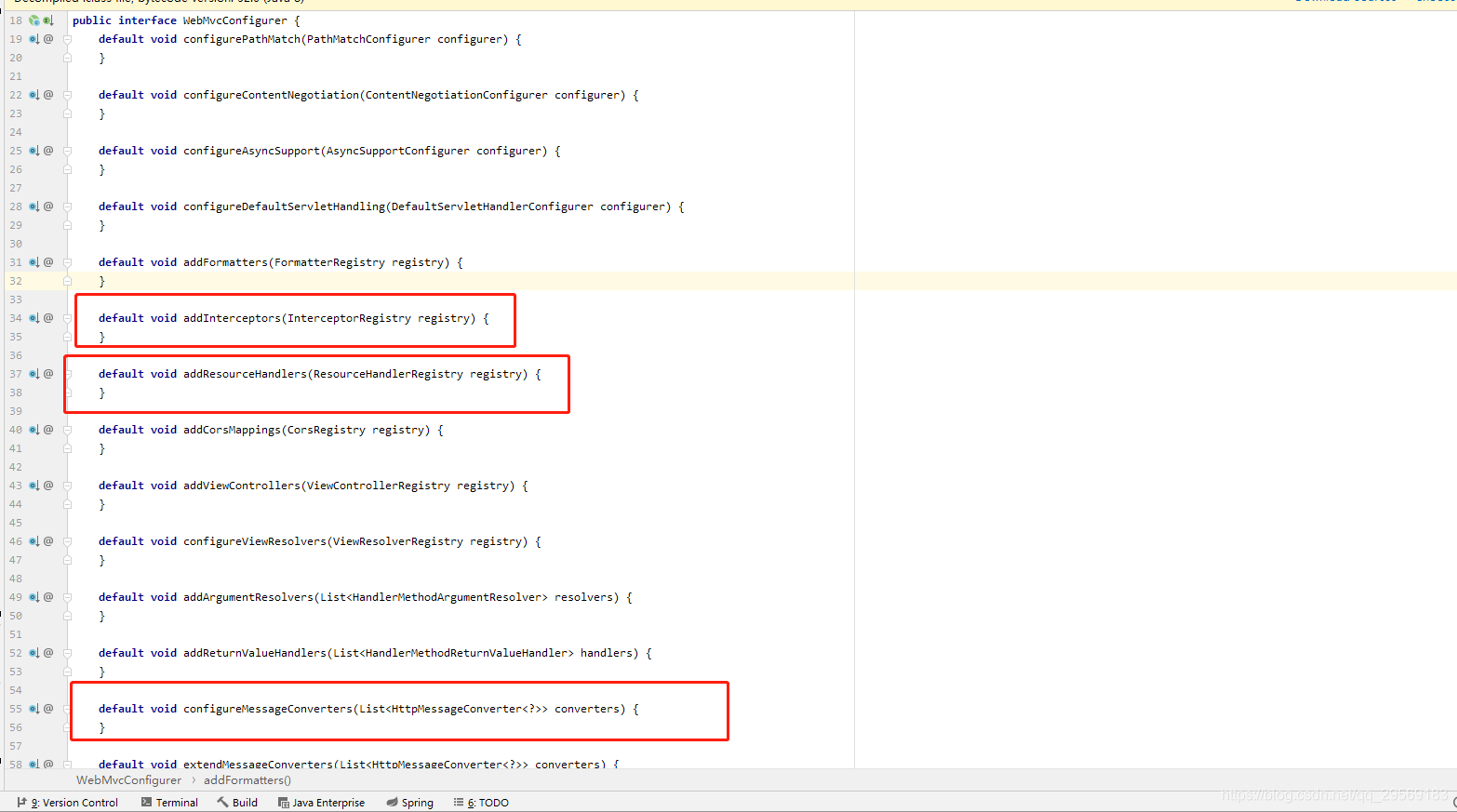Click the WebMvcConfigurer breadcrumb
This screenshot has height=812, width=1457.
(128, 779)
